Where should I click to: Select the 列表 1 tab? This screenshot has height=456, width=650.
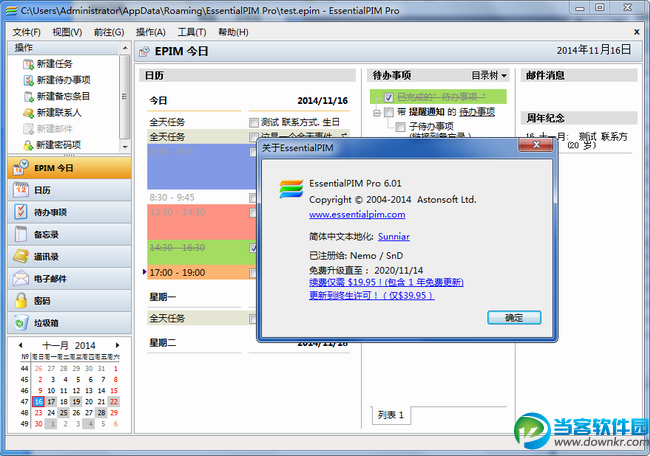click(x=391, y=415)
